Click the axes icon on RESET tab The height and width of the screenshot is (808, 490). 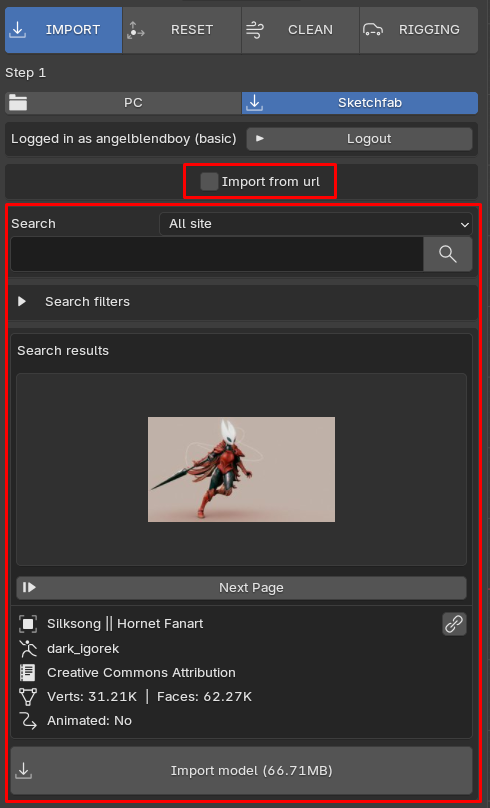point(136,30)
